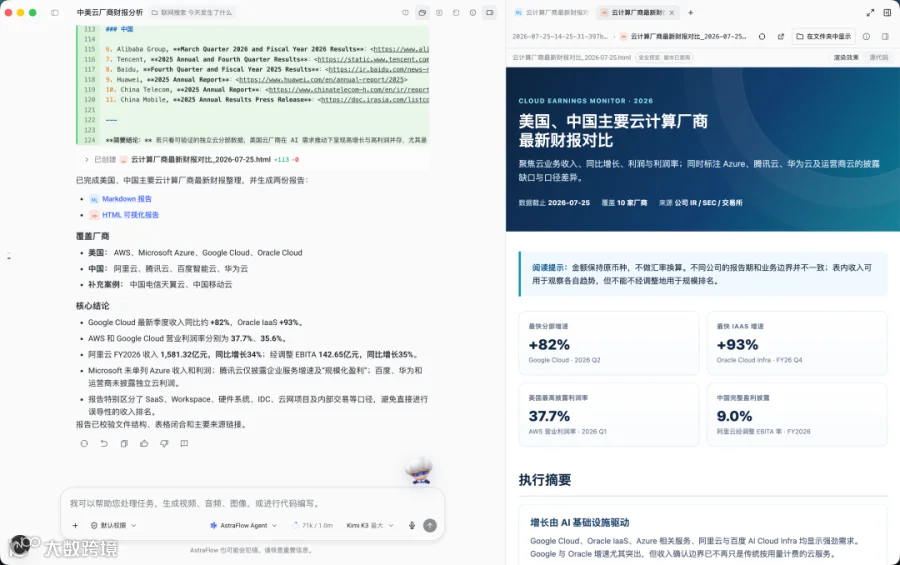Add a new preview tab with the plus icon
This screenshot has height=565, width=900.
click(690, 12)
